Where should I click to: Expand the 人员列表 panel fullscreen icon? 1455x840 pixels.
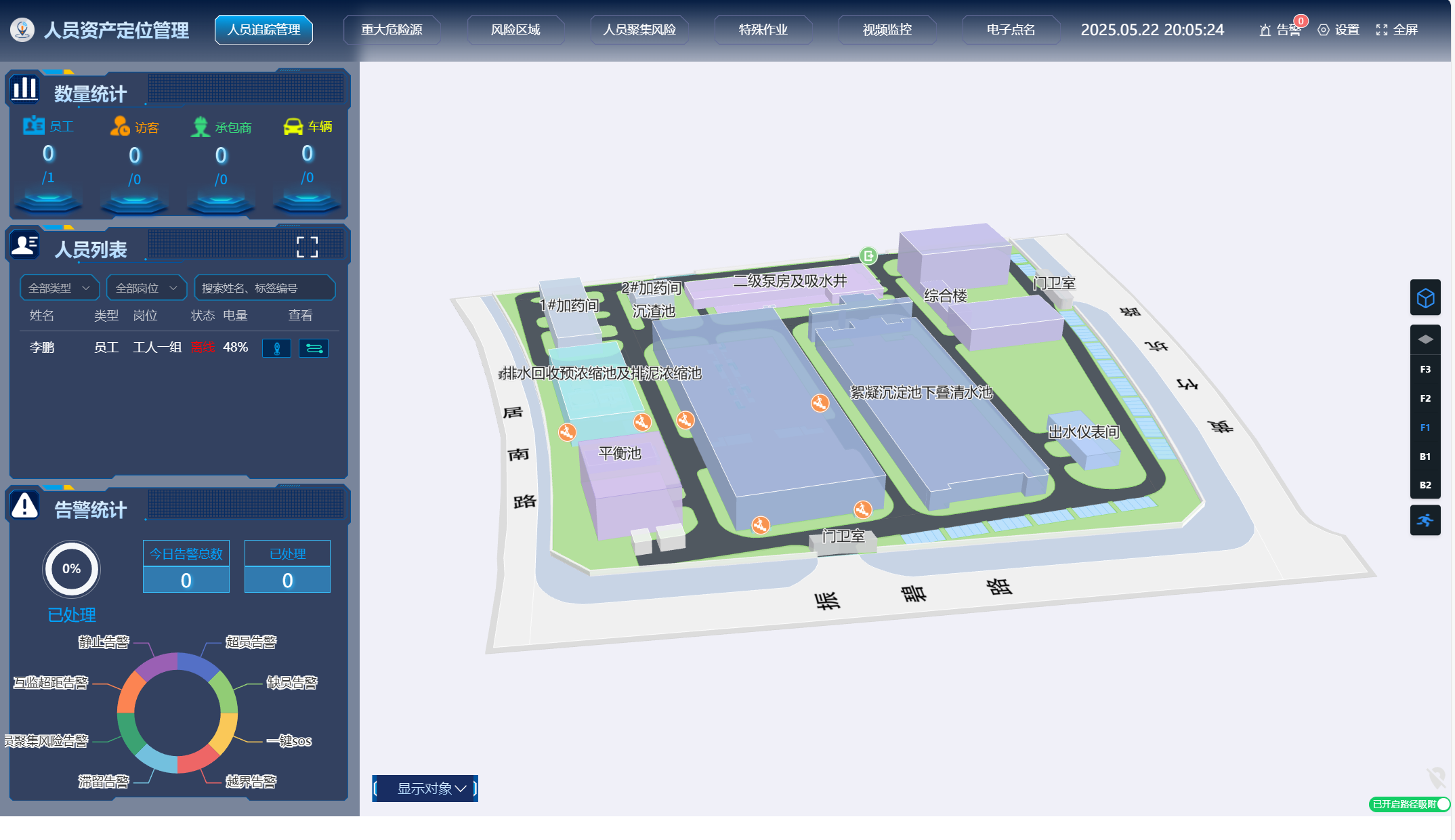tap(307, 247)
